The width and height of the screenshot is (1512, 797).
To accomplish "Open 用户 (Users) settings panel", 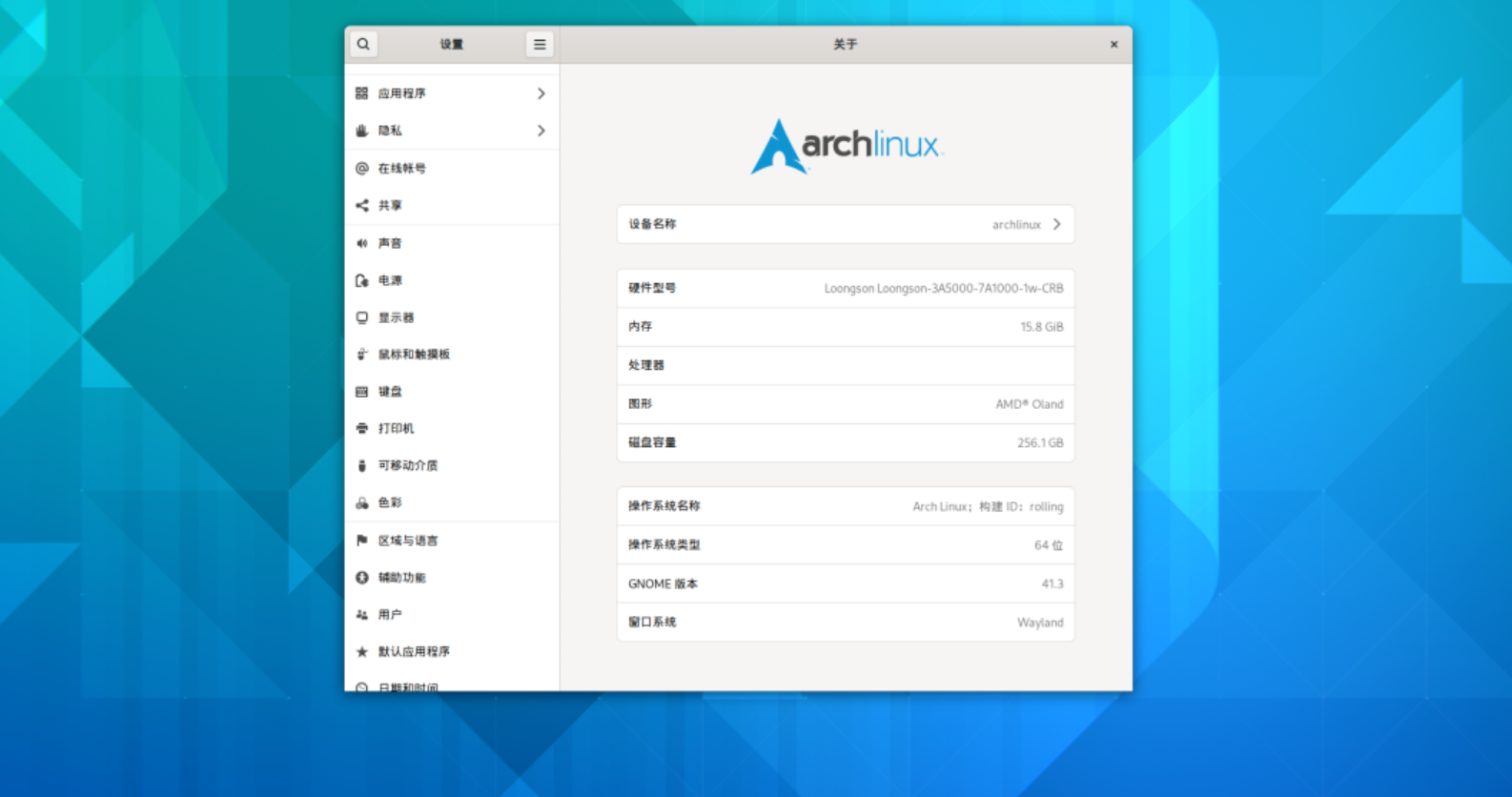I will point(390,615).
